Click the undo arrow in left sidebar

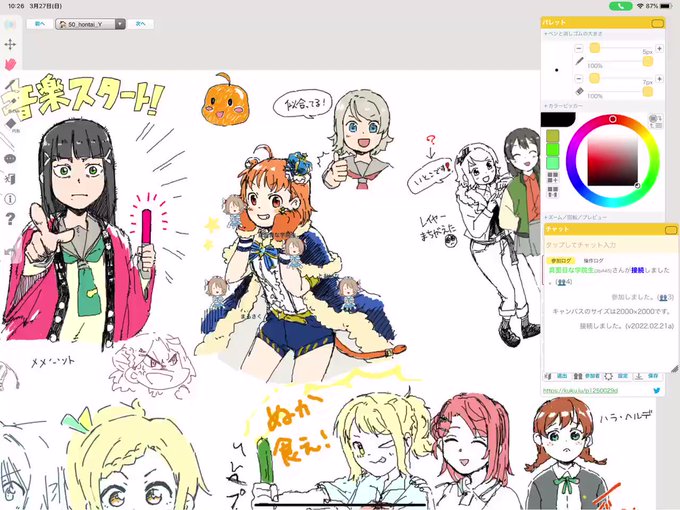pos(10,252)
